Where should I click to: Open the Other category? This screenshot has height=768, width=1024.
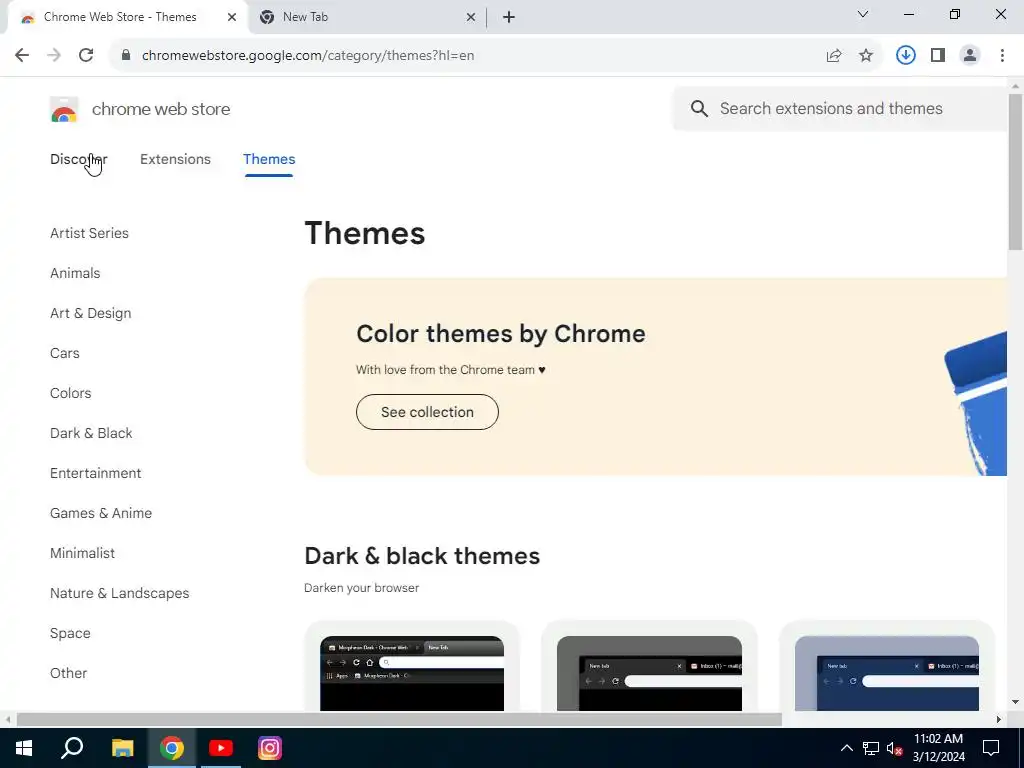click(x=69, y=673)
